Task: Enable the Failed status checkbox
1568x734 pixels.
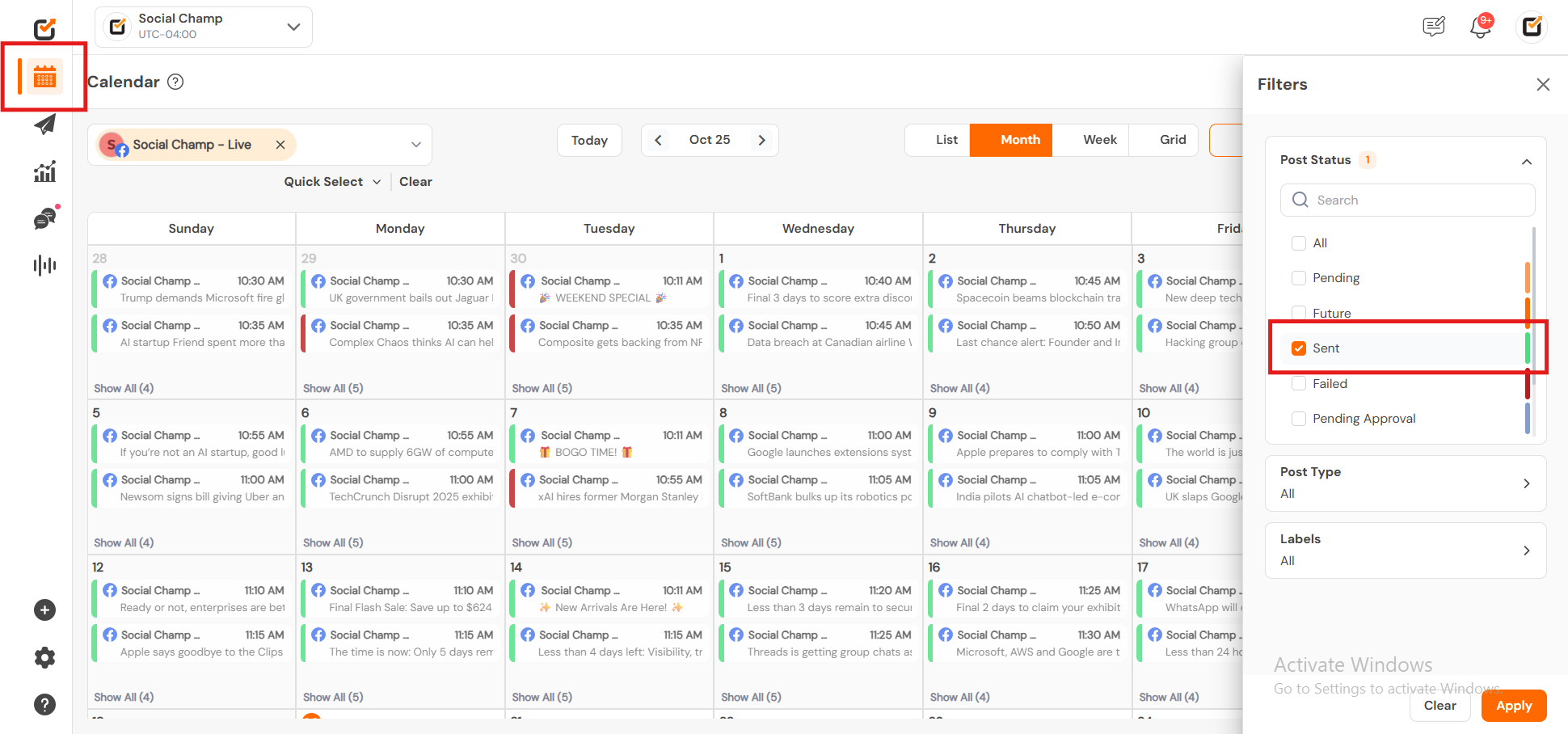Action: [1299, 384]
